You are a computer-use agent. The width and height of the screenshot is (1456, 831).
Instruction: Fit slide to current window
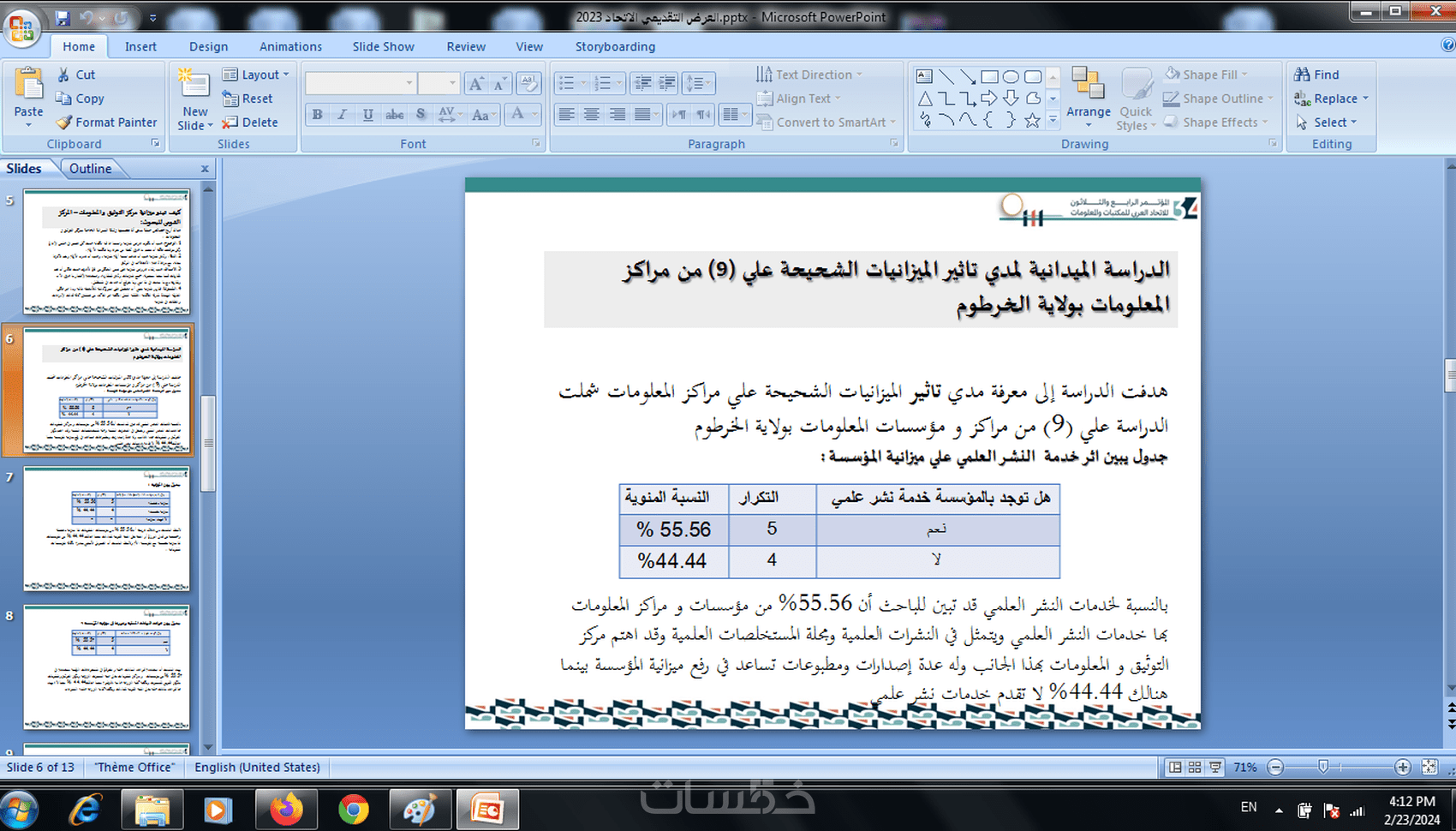1429,768
